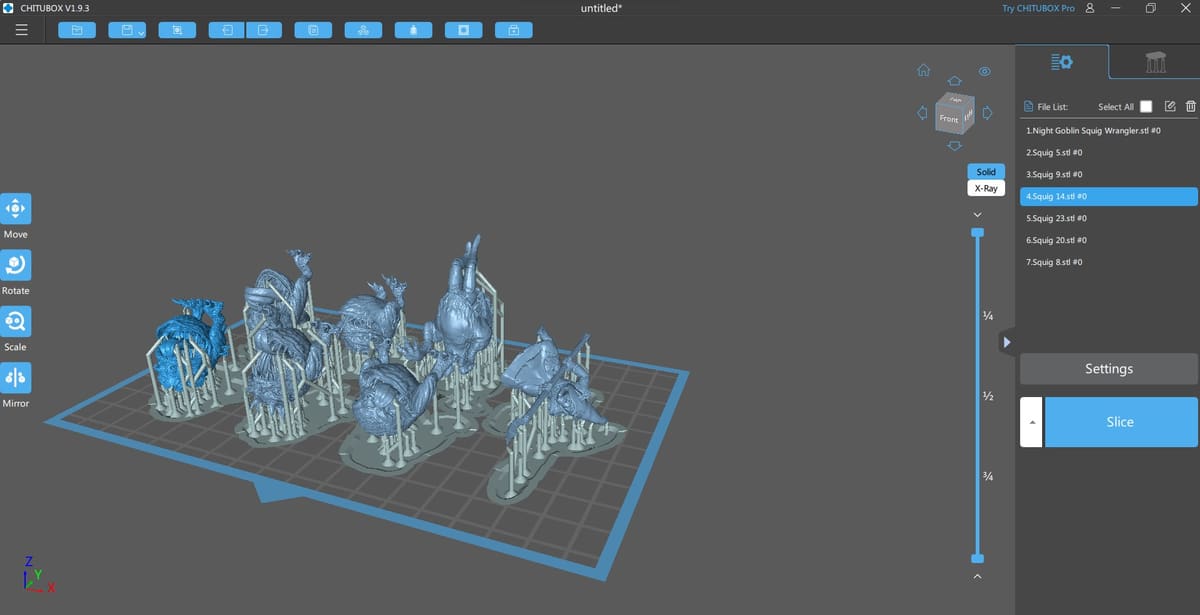Select the Scale tool
The width and height of the screenshot is (1200, 615).
coord(16,321)
